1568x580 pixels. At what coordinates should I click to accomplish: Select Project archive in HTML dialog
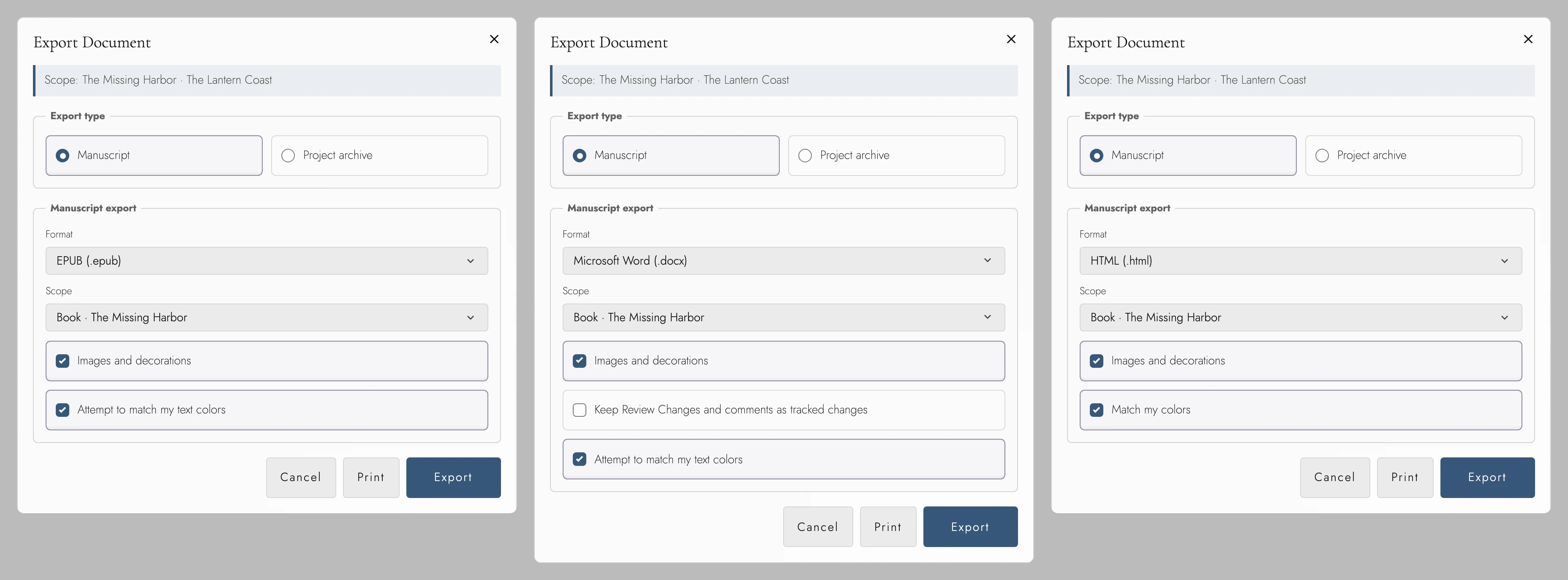click(x=1413, y=156)
